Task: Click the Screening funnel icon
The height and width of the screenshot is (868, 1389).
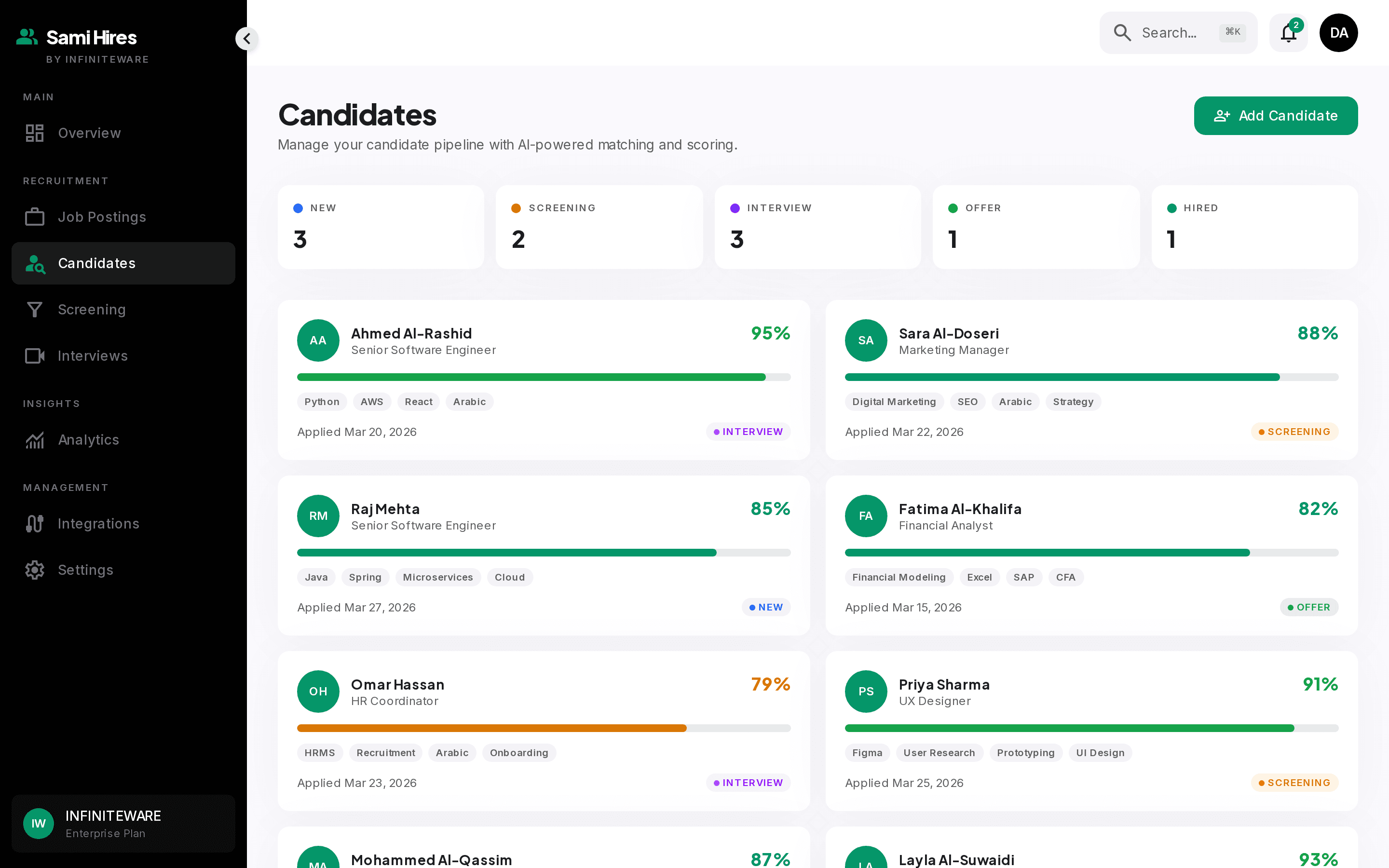Action: [34, 310]
